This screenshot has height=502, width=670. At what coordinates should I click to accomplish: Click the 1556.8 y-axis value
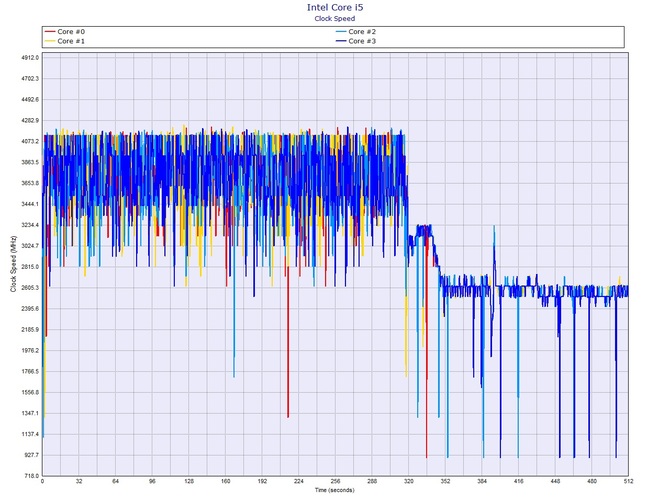tap(30, 393)
